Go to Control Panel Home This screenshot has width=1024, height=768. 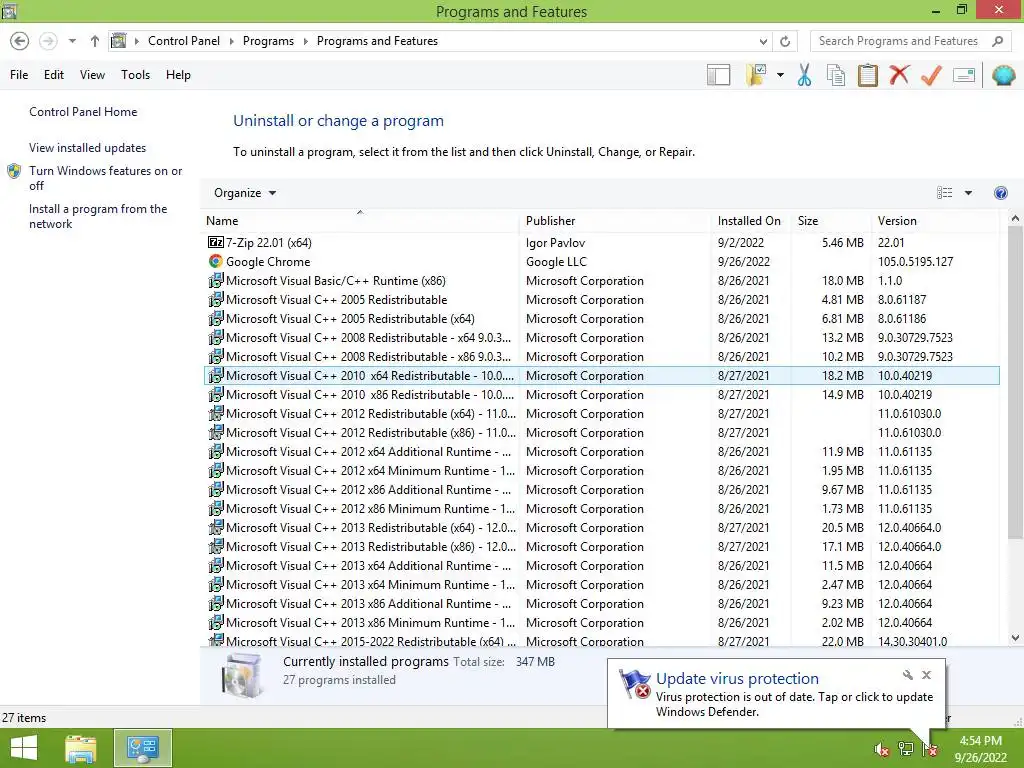pyautogui.click(x=83, y=112)
